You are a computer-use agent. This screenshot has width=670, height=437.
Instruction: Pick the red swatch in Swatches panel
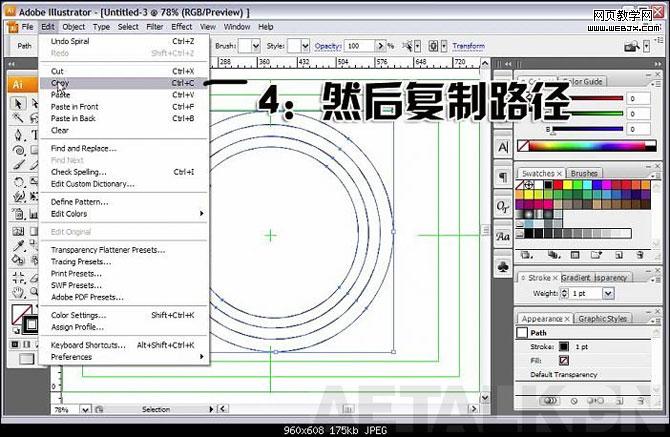[x=558, y=185]
